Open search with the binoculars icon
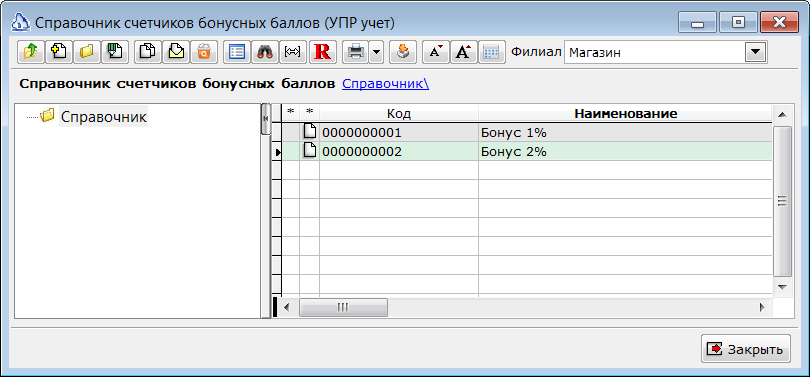 (x=265, y=52)
